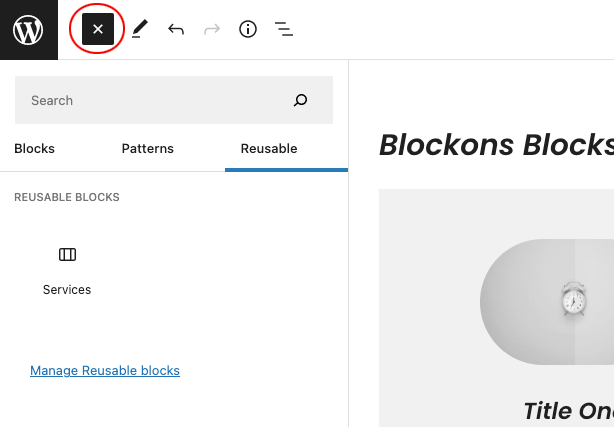Insert the Services reusable block
This screenshot has height=427, width=614.
(67, 271)
